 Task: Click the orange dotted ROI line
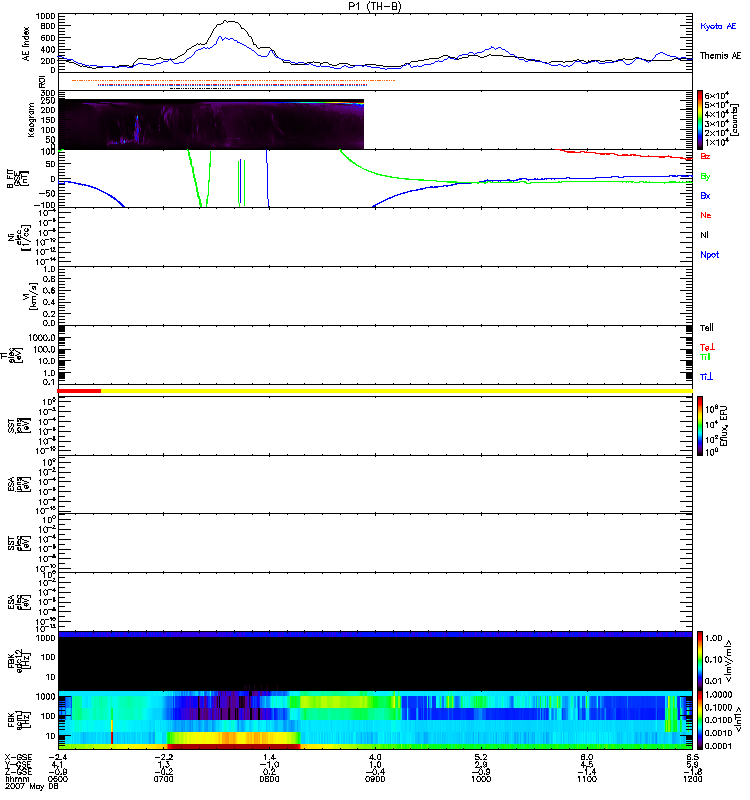(x=234, y=81)
